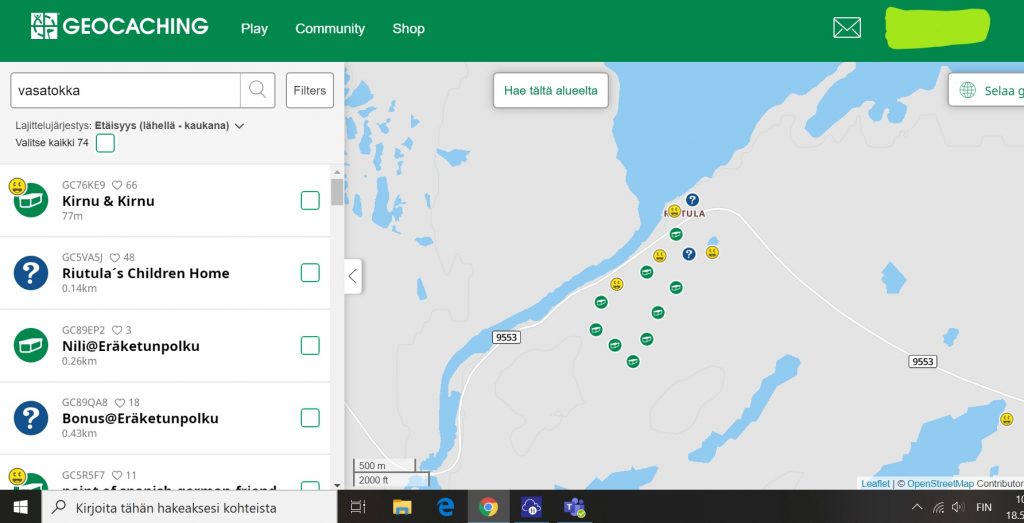Click the traditional cache icon for Kirnu & Kirnu
Screen dimensions: 1024x523
click(x=31, y=200)
